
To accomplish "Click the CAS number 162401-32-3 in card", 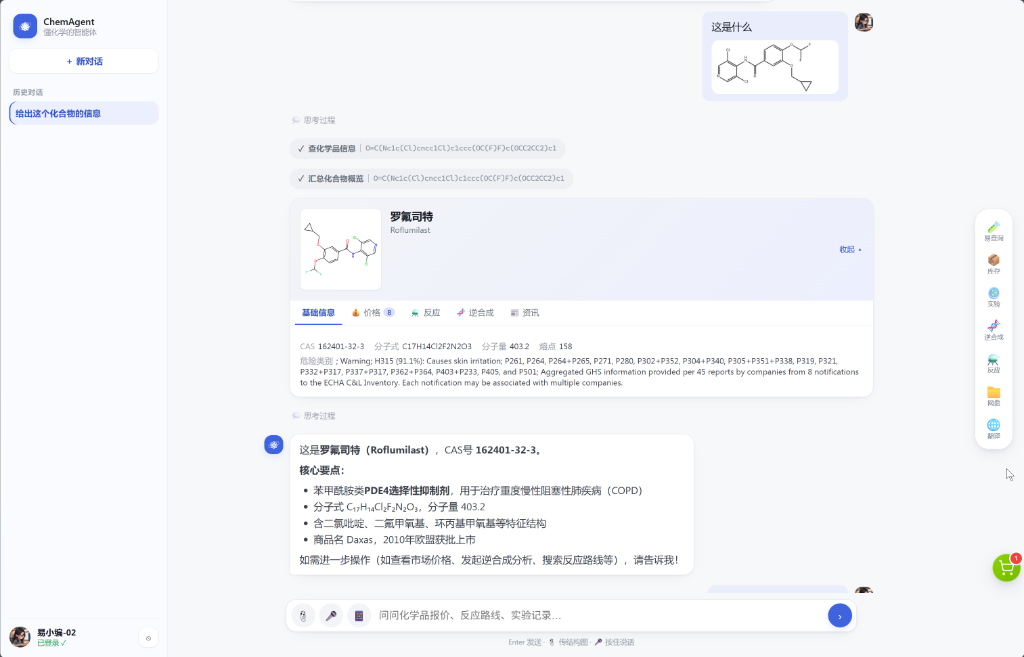I will point(341,346).
